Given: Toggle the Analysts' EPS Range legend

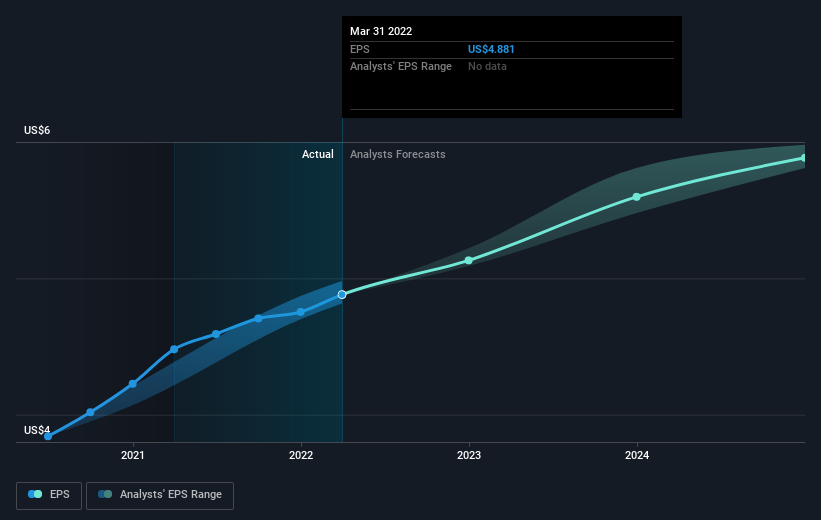Looking at the screenshot, I should pyautogui.click(x=160, y=495).
